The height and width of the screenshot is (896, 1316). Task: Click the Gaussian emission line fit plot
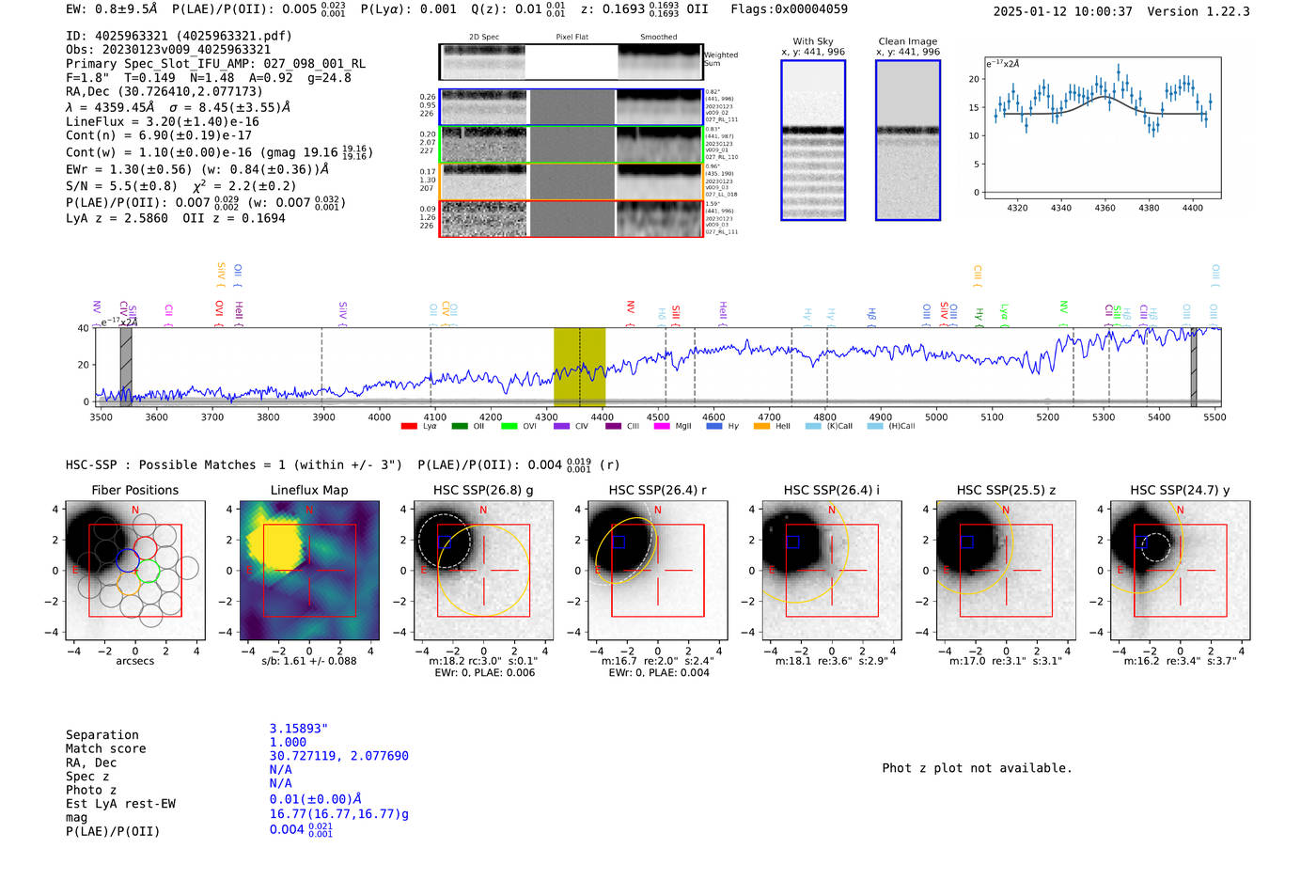[x=1102, y=128]
